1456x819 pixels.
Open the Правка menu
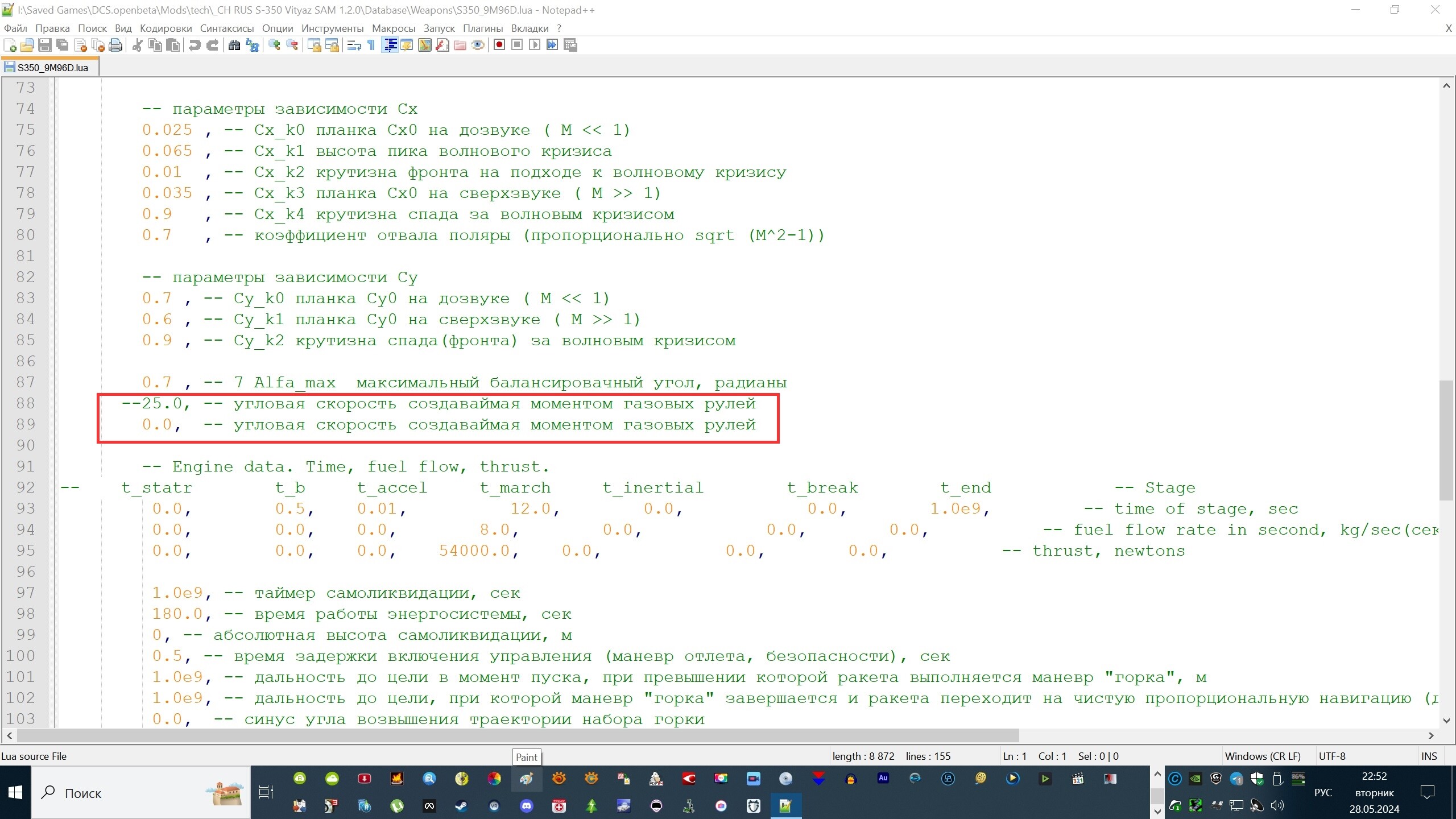tap(52, 28)
